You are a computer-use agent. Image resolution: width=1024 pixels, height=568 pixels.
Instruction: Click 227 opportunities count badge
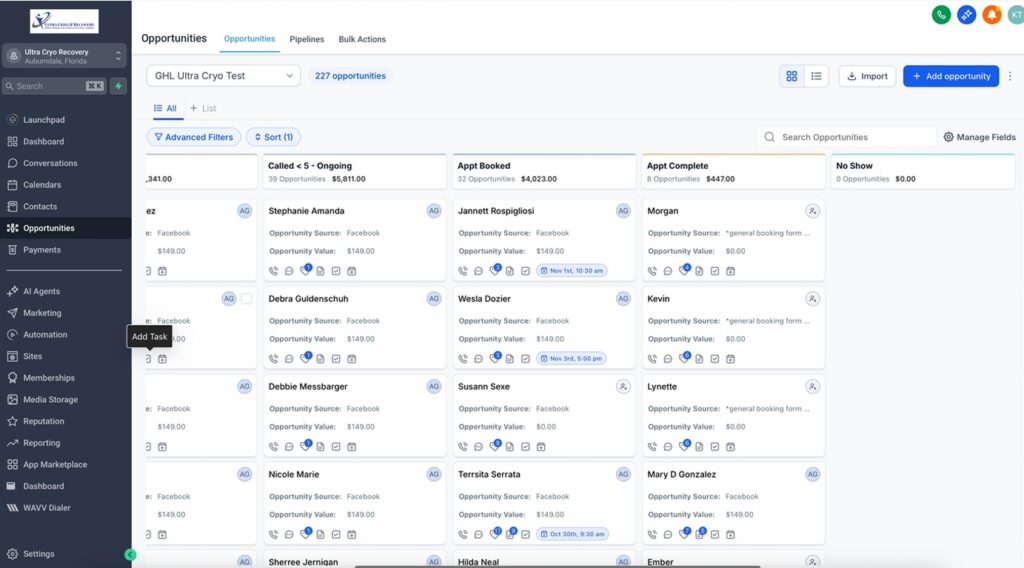(350, 76)
